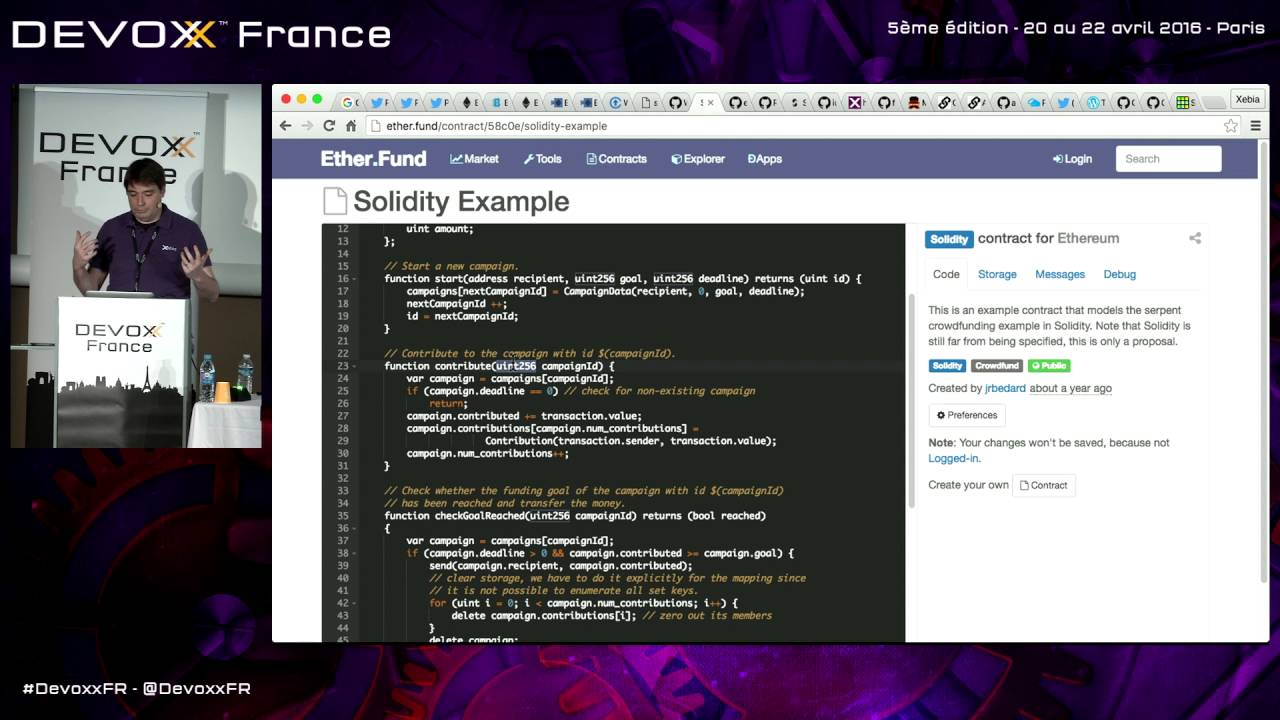Screen dimensions: 1280x720
Task: Click the code editor vertical scrollbar
Action: [x=911, y=400]
